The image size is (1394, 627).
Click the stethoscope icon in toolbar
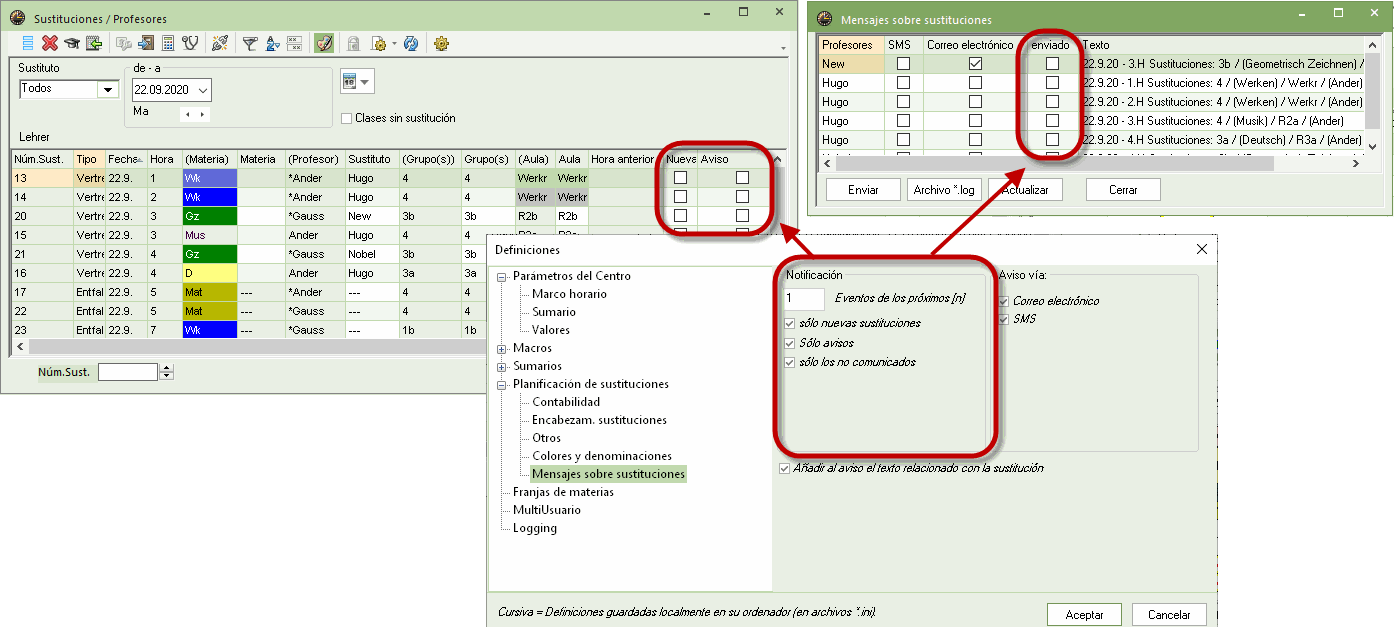point(190,43)
